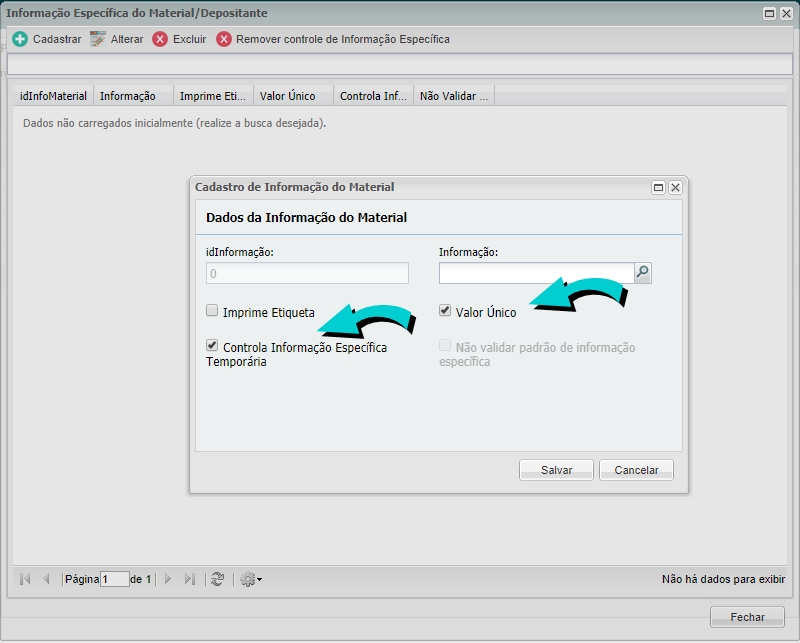Sort by Informação column header
The image size is (800, 643).
[133, 96]
